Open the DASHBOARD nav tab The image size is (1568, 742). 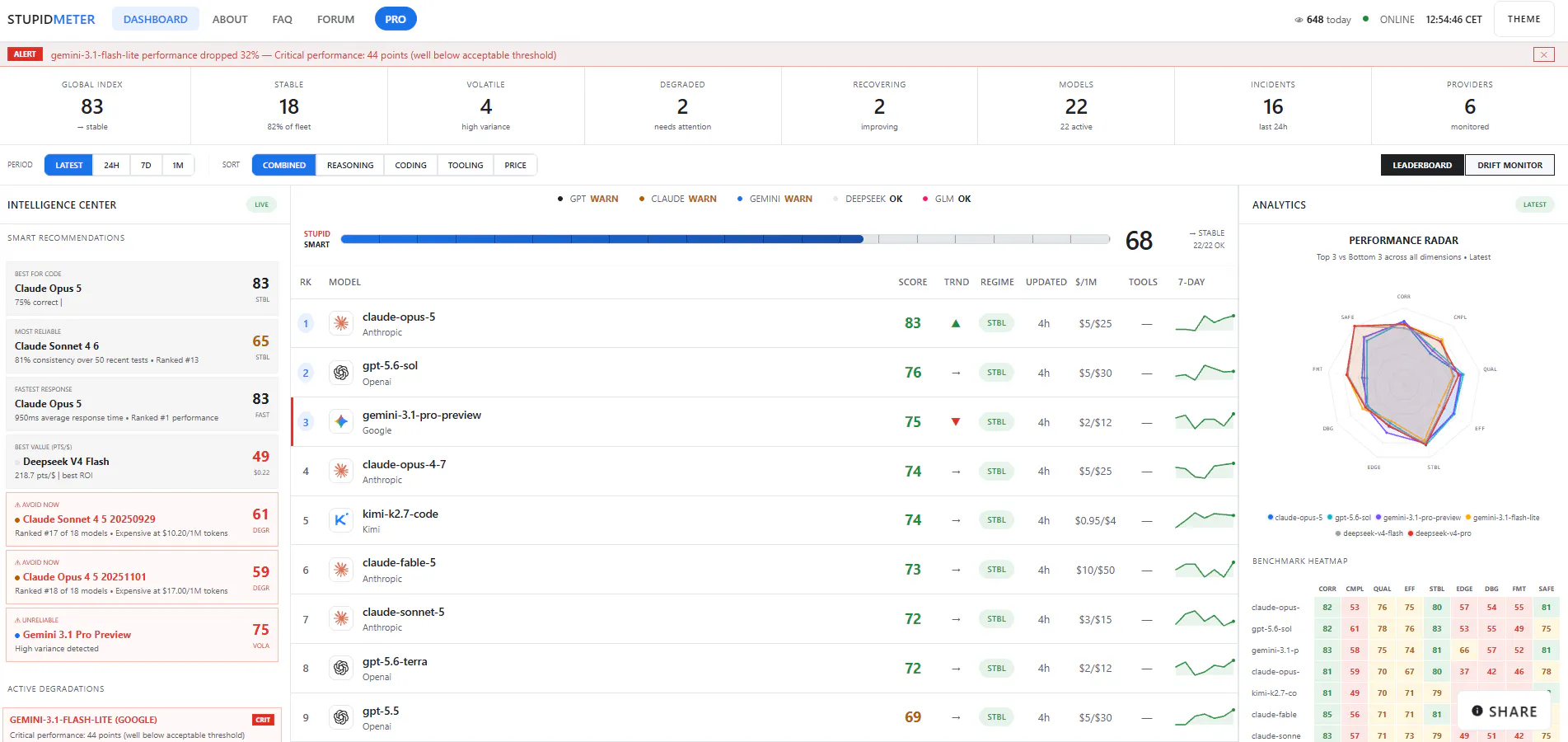pyautogui.click(x=156, y=19)
